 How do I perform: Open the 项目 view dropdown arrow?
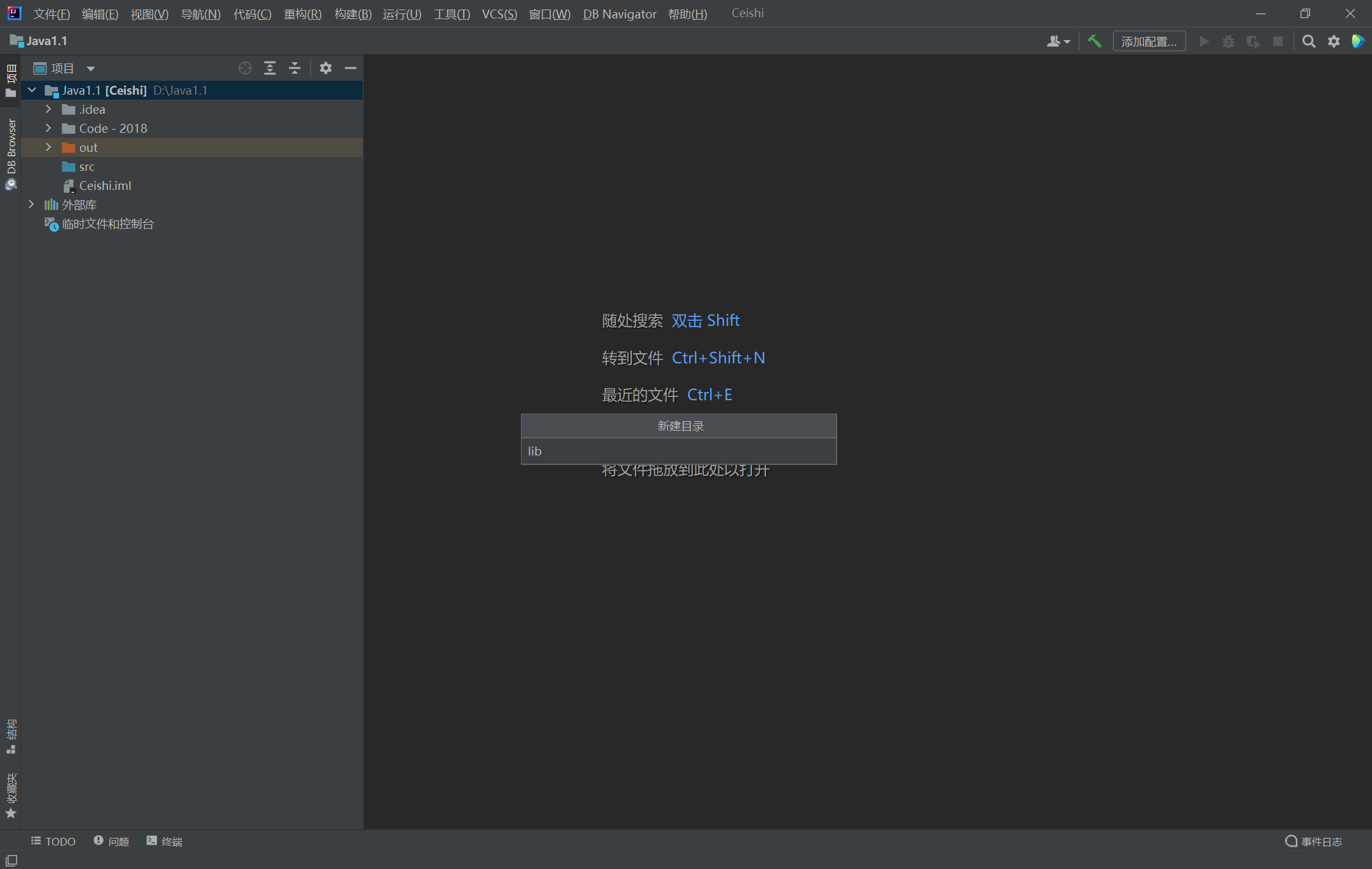tap(91, 69)
